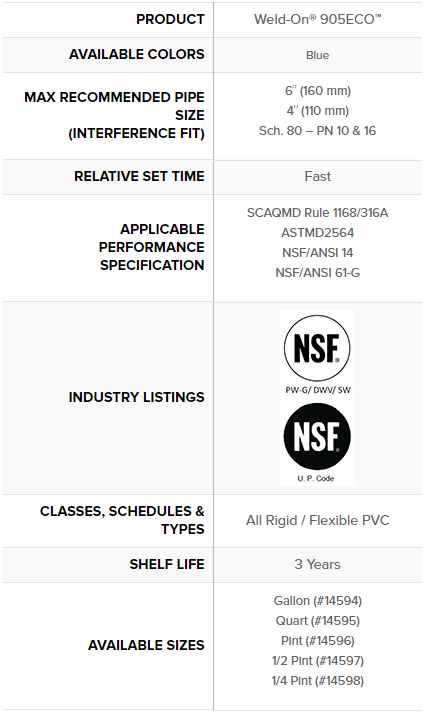
Task: Click the ASTMD2564 specification text
Action: (x=317, y=233)
